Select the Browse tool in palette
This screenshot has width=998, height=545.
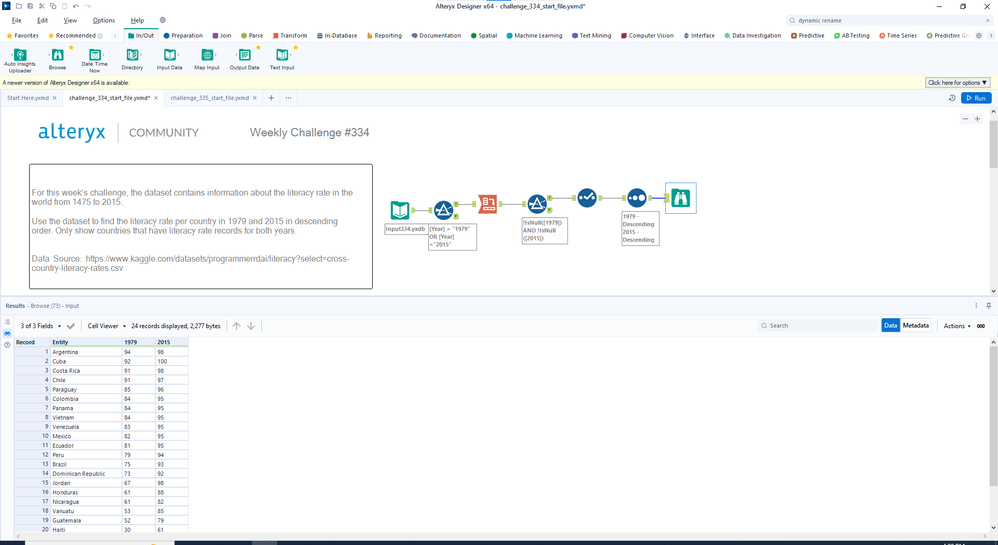[x=57, y=59]
